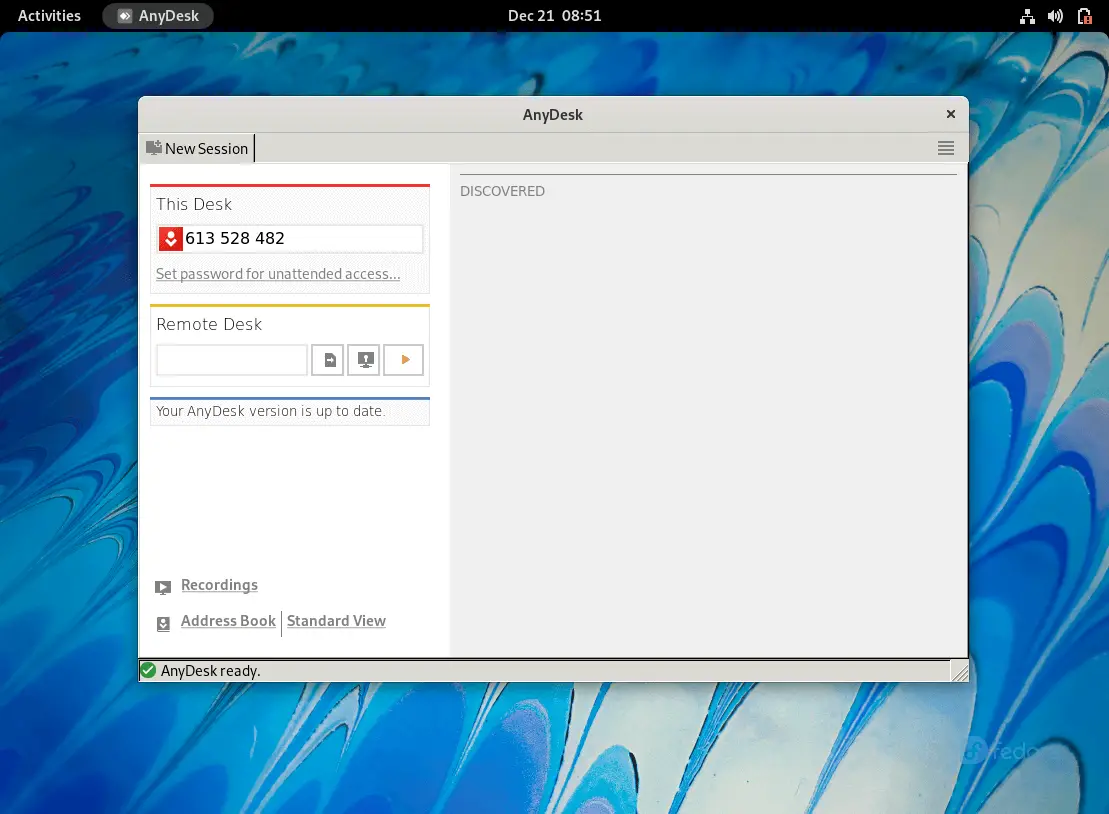This screenshot has height=814, width=1109.
Task: Switch to the New Session tab
Action: (x=197, y=148)
